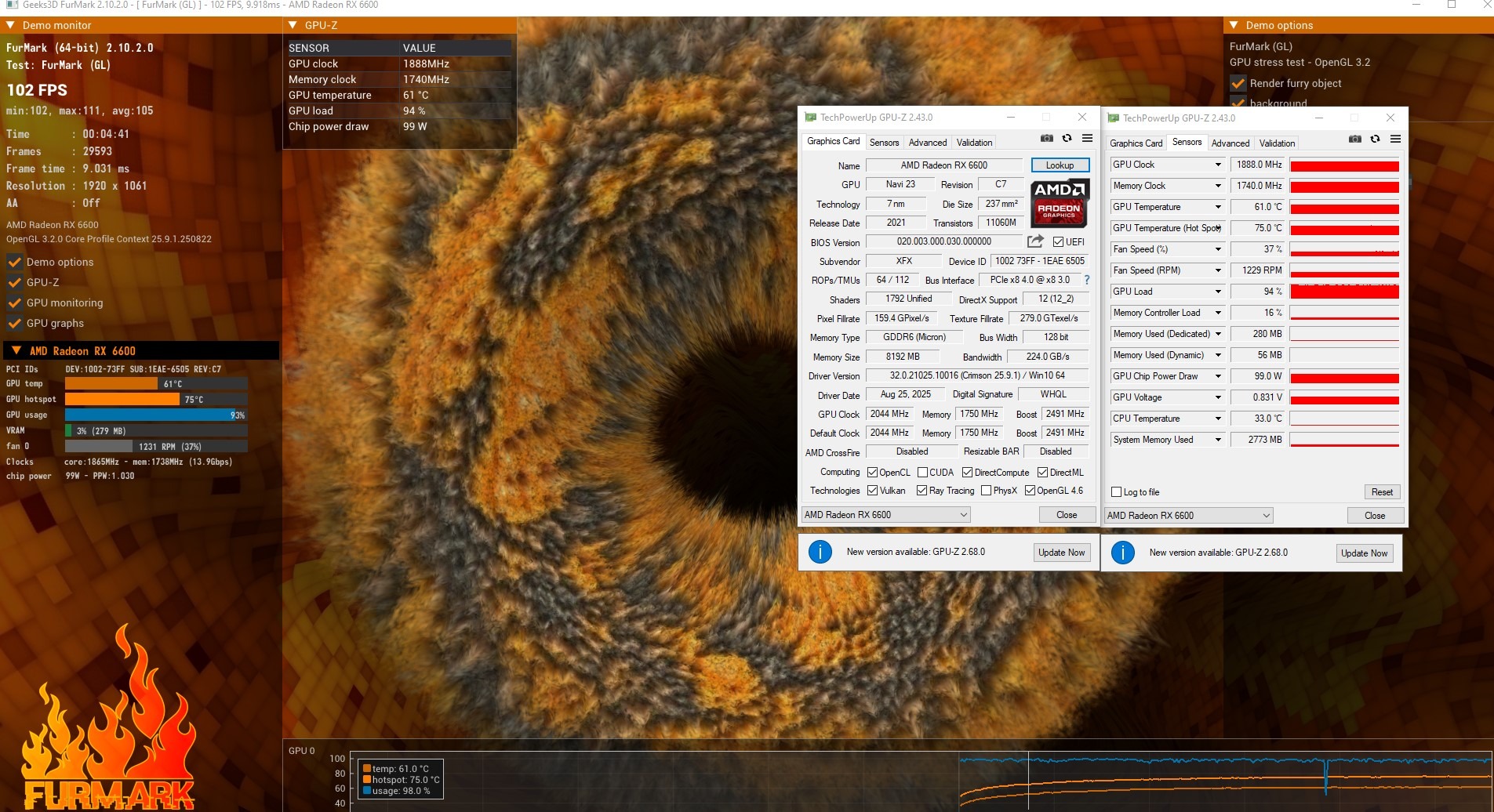Switch to Graphics Card tab in right GPU-Z window
This screenshot has width=1494, height=812.
pyautogui.click(x=1136, y=143)
